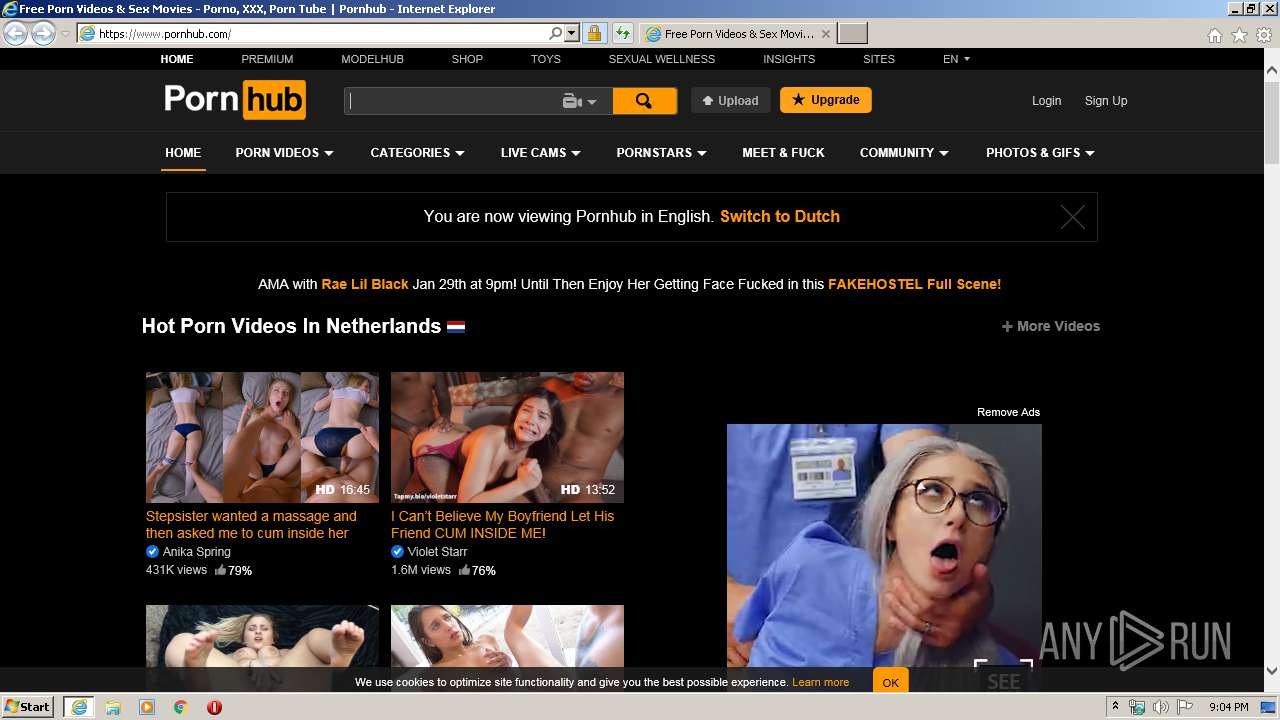Launch Chrome from the taskbar
Viewport: 1280px width, 720px height.
181,707
